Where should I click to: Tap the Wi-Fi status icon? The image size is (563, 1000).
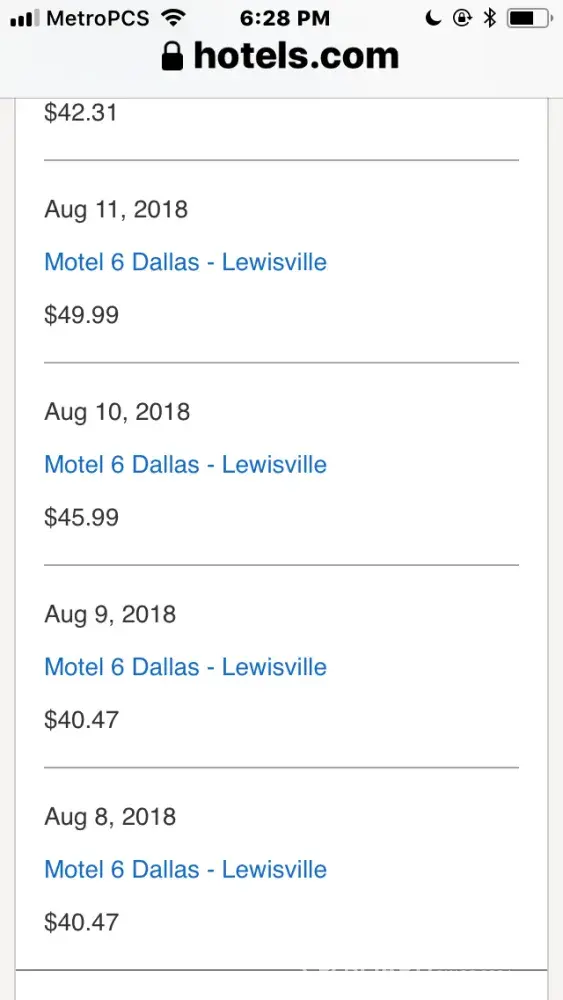point(173,18)
